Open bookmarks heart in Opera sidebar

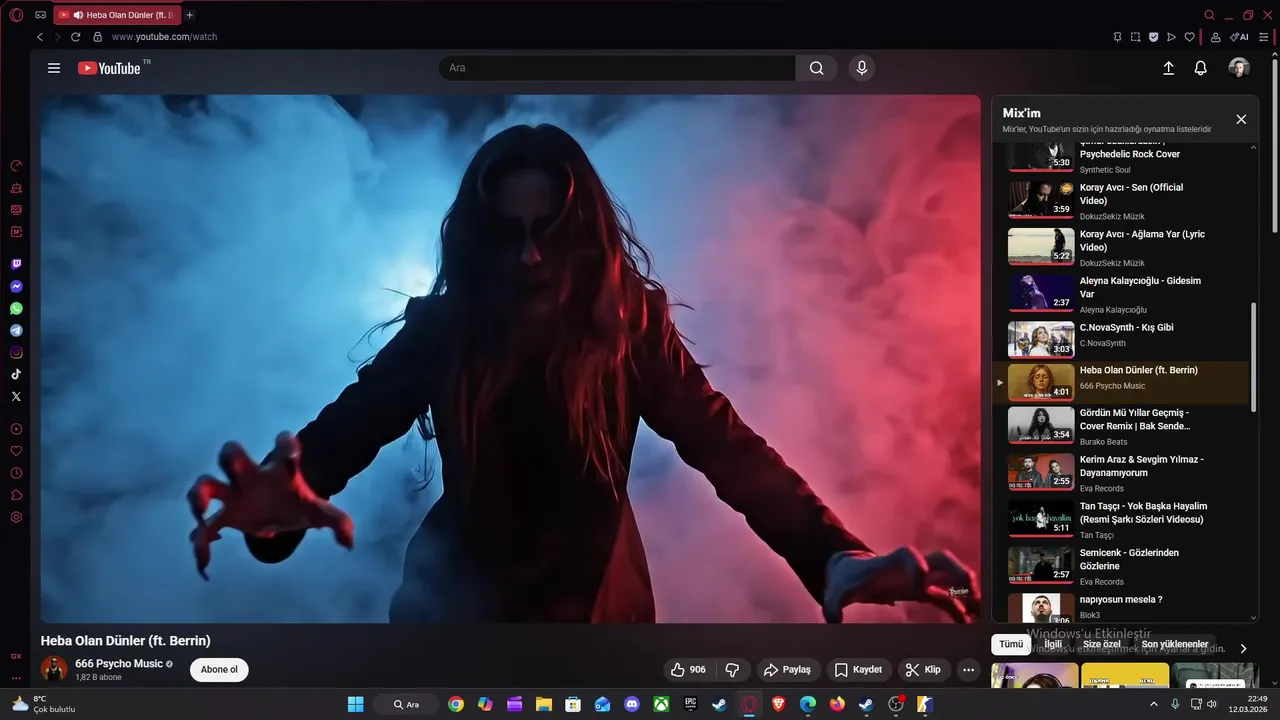(x=16, y=451)
